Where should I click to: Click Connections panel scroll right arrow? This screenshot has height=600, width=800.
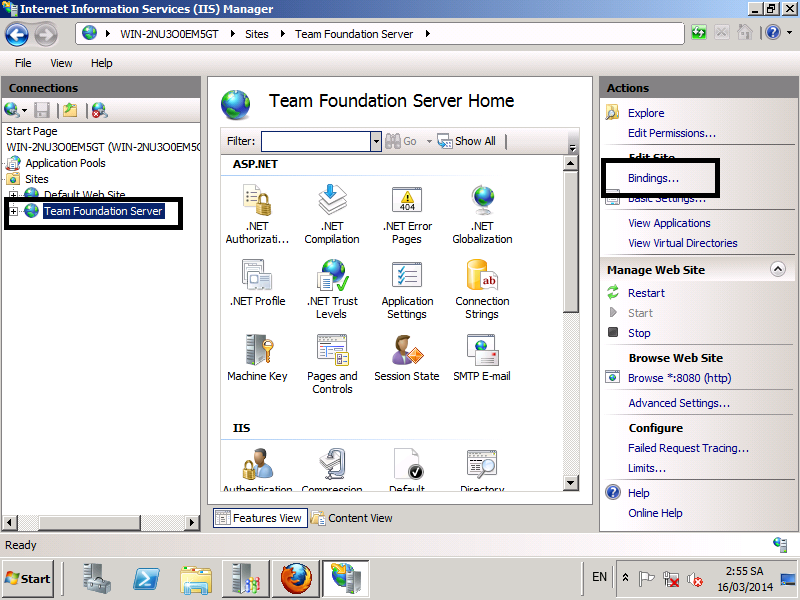pyautogui.click(x=191, y=522)
